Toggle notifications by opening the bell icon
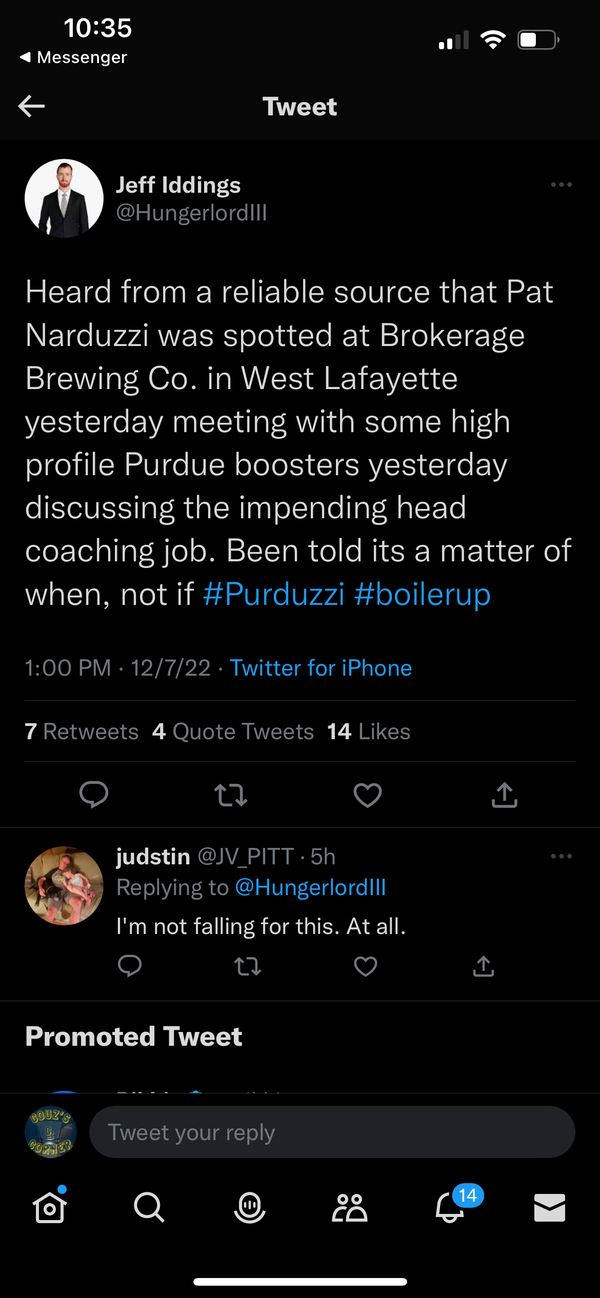The width and height of the screenshot is (600, 1298). 449,1207
